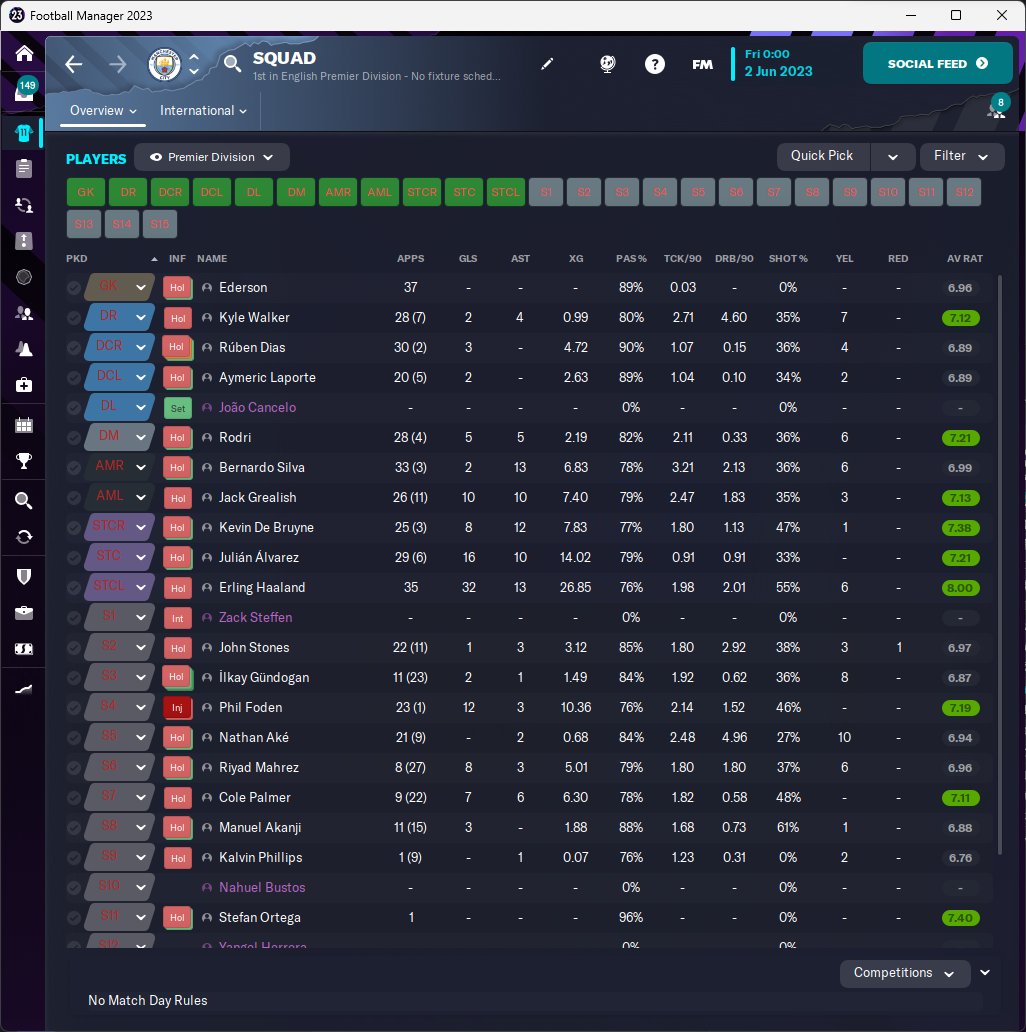This screenshot has width=1026, height=1032.
Task: Open the Home sidebar icon
Action: [24, 53]
